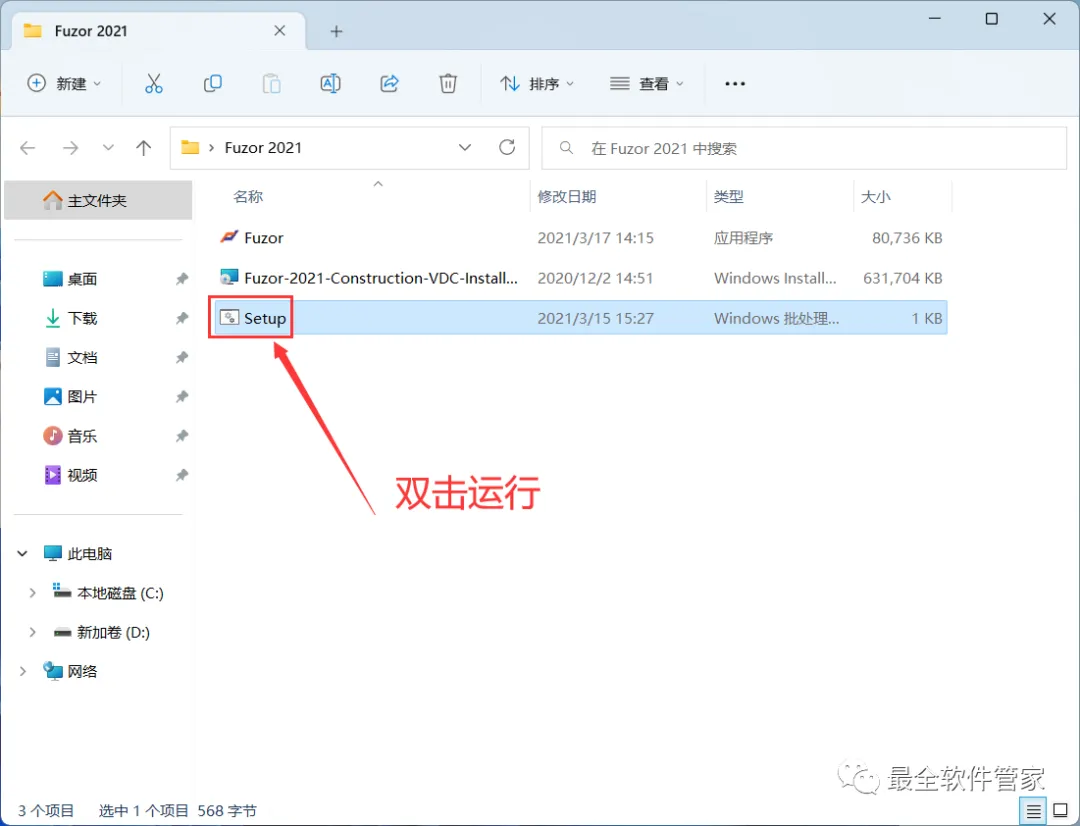Minimize the File Explorer window

935,19
